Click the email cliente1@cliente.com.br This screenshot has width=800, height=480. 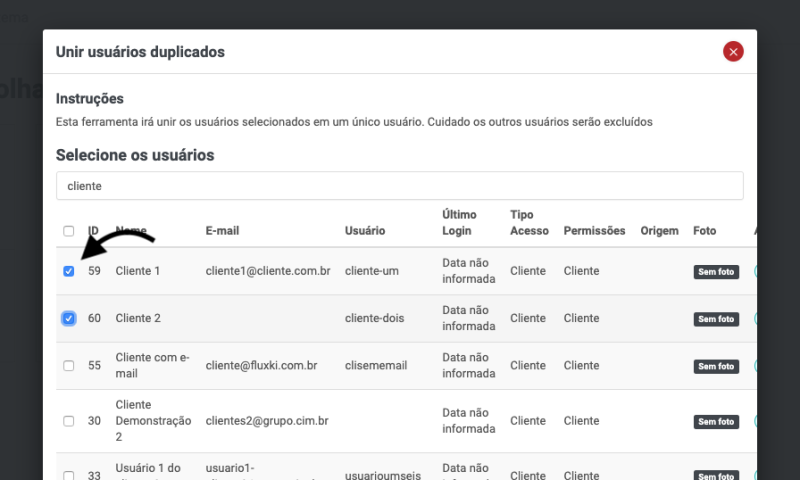tap(268, 271)
